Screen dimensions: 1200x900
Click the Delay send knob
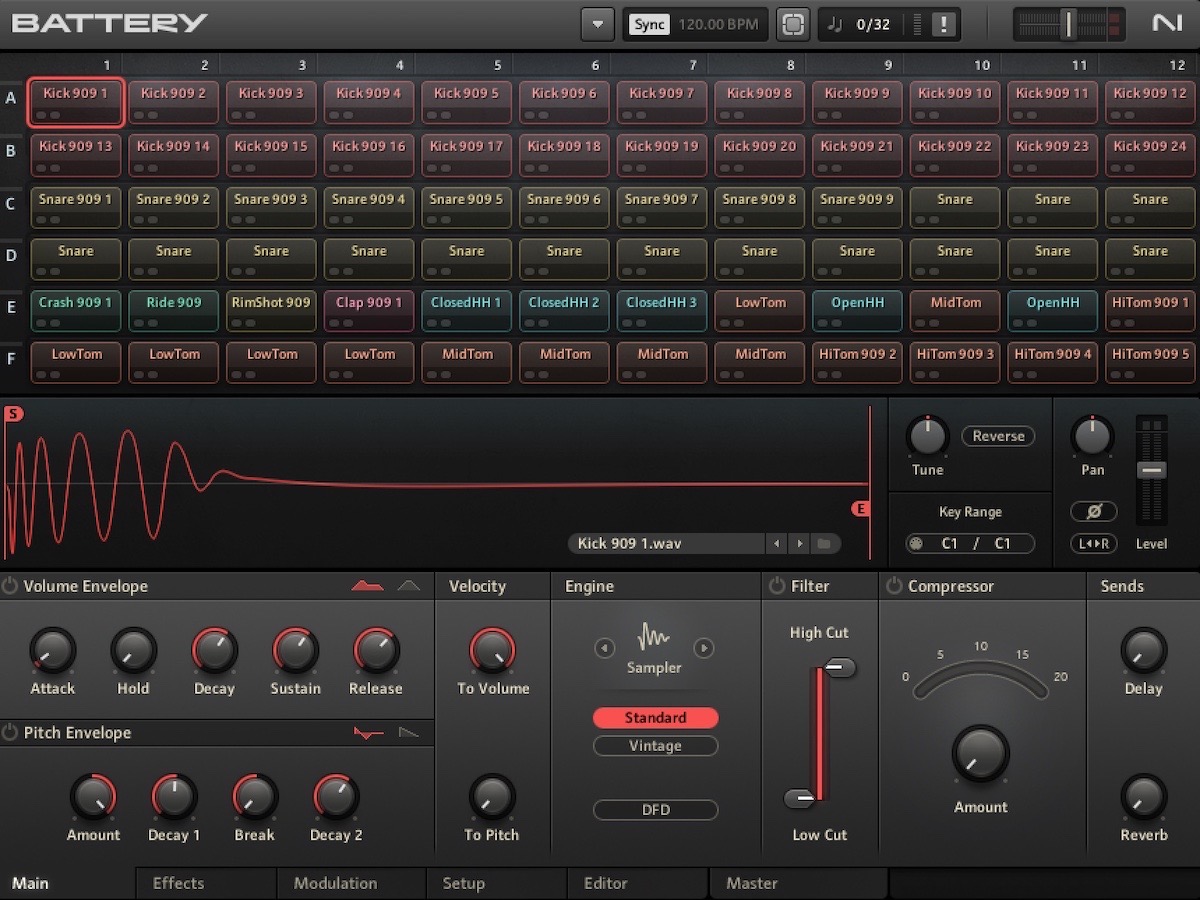pyautogui.click(x=1144, y=651)
